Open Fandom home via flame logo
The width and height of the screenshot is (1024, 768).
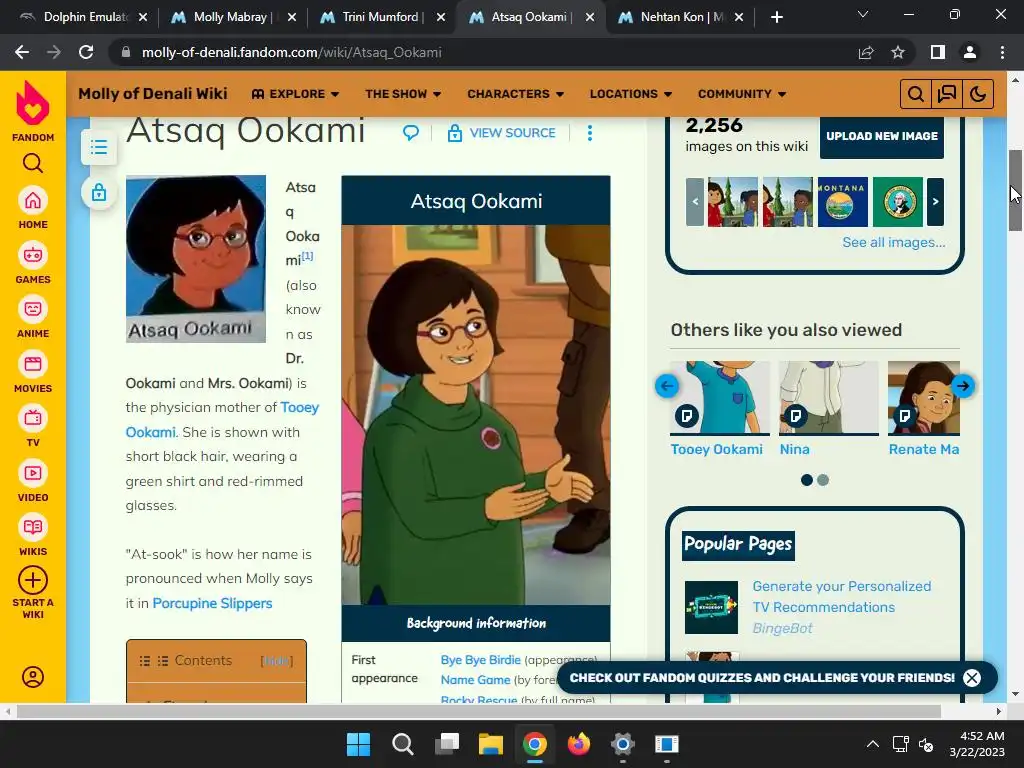coord(33,103)
